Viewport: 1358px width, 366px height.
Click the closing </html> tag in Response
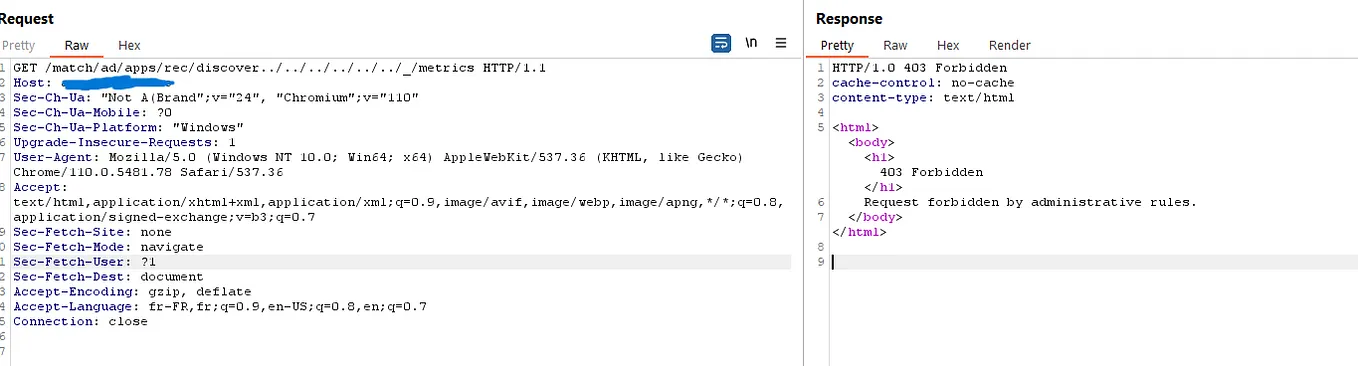pos(859,232)
